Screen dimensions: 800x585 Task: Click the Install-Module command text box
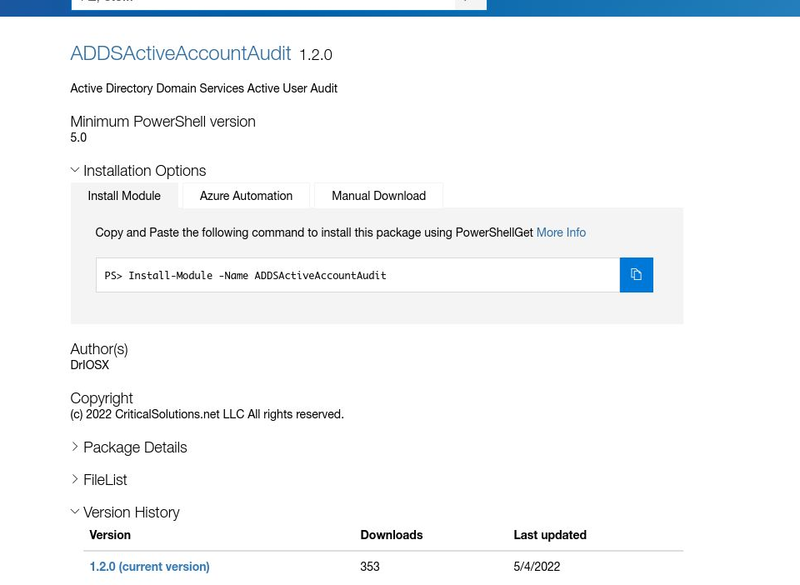coord(358,275)
